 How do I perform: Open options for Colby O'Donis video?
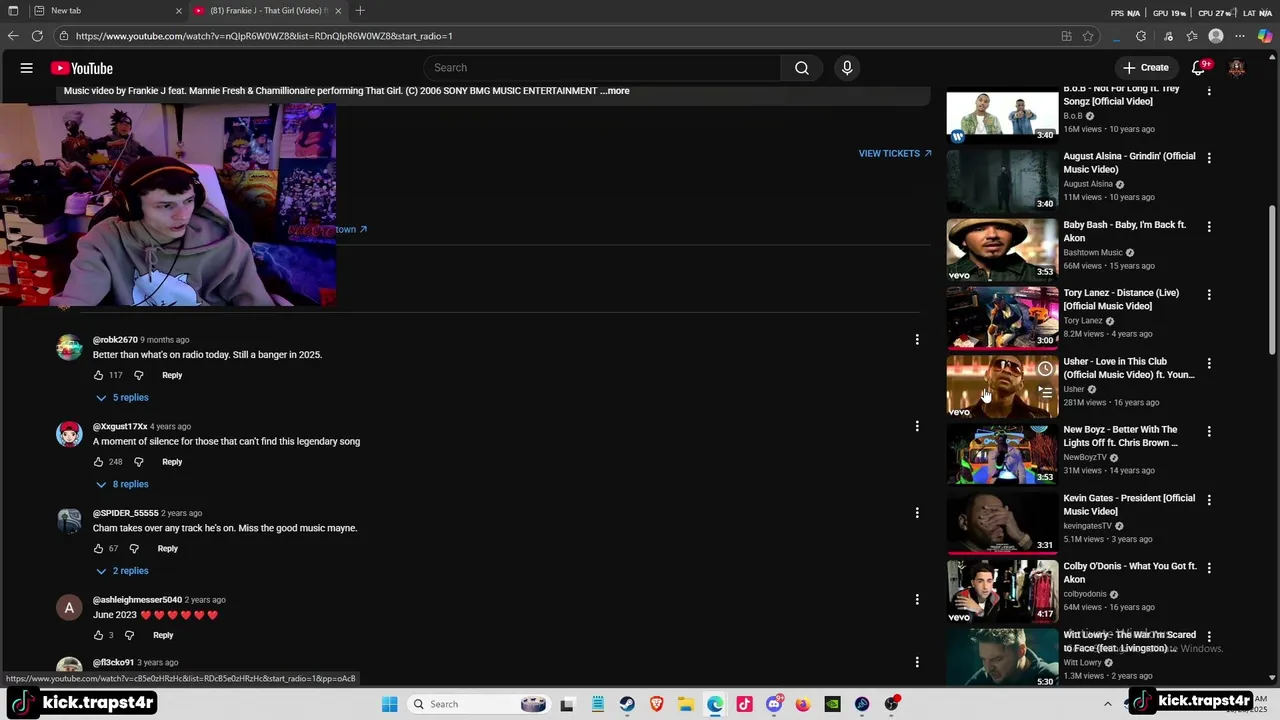pos(1209,568)
